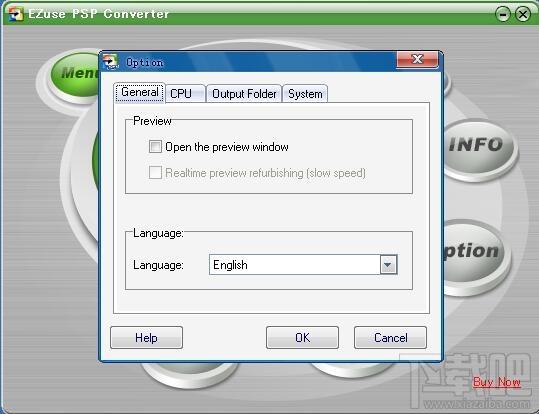Open the General tab
539x414 pixels.
tap(140, 92)
